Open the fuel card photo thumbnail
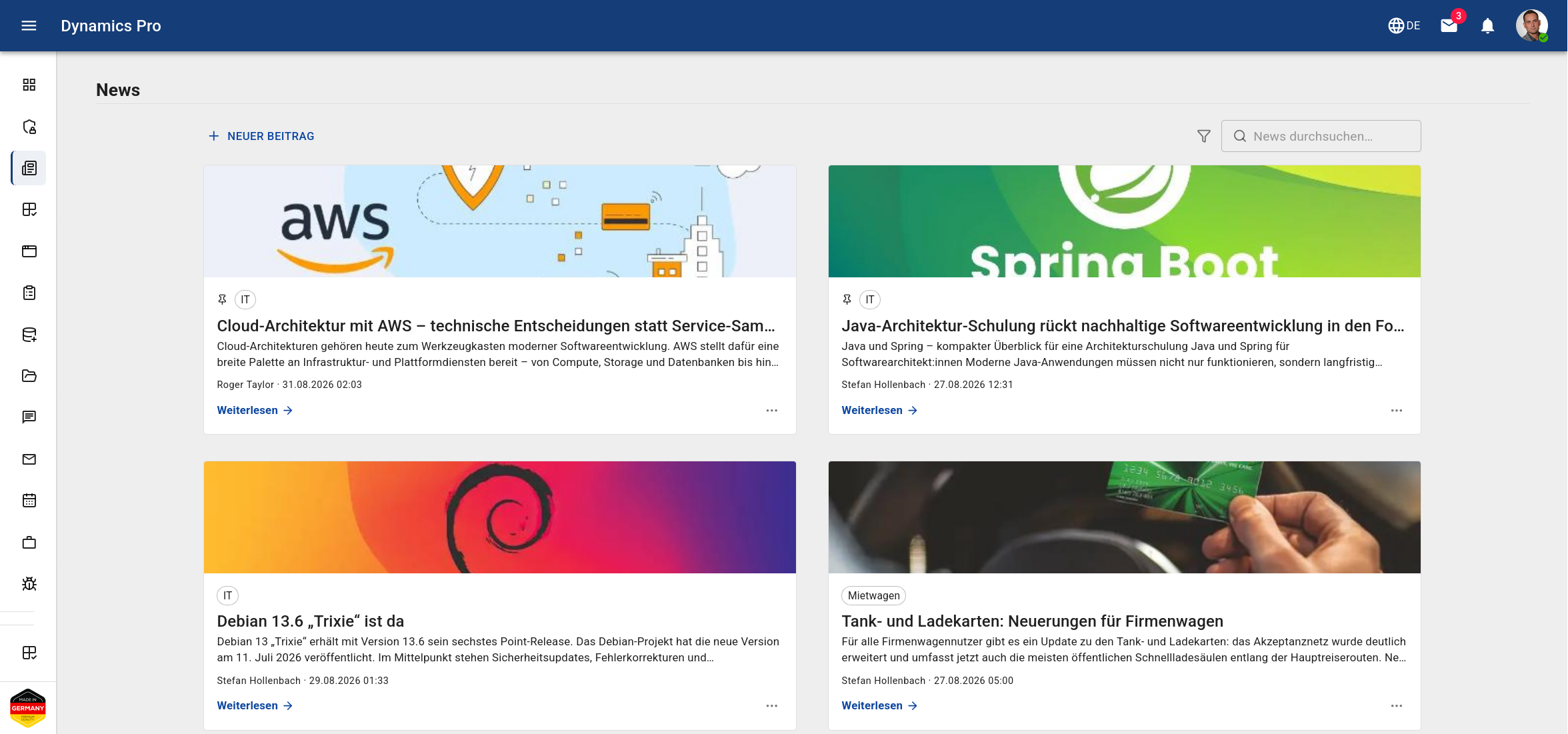 click(1124, 517)
